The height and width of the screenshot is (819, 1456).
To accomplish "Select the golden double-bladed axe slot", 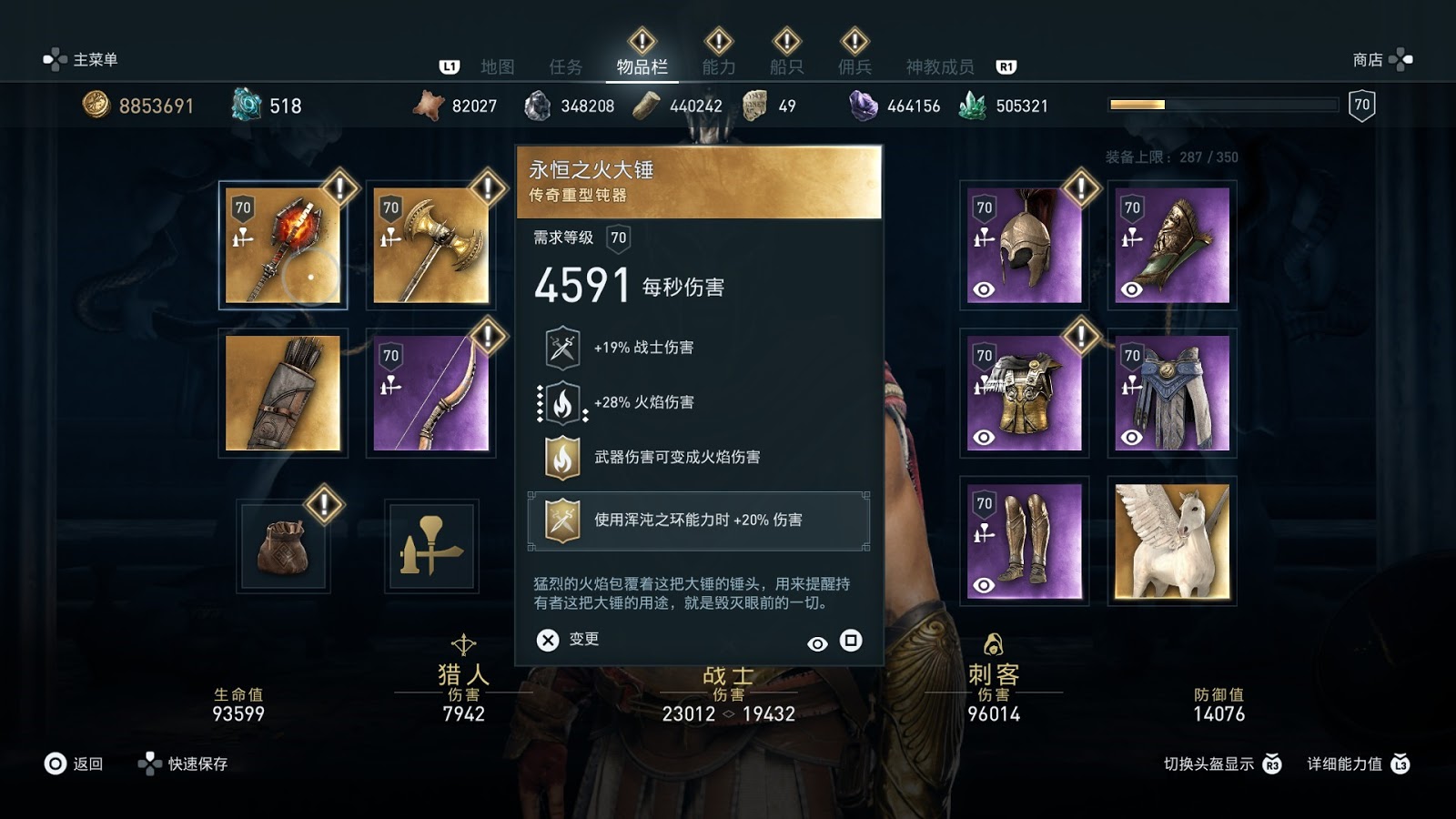I will pos(430,246).
